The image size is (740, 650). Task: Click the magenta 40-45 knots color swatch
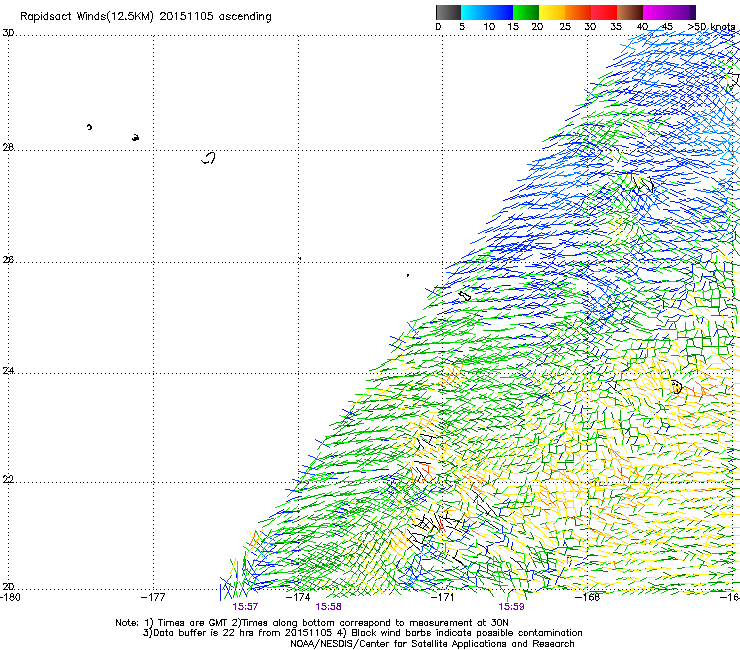[x=656, y=12]
